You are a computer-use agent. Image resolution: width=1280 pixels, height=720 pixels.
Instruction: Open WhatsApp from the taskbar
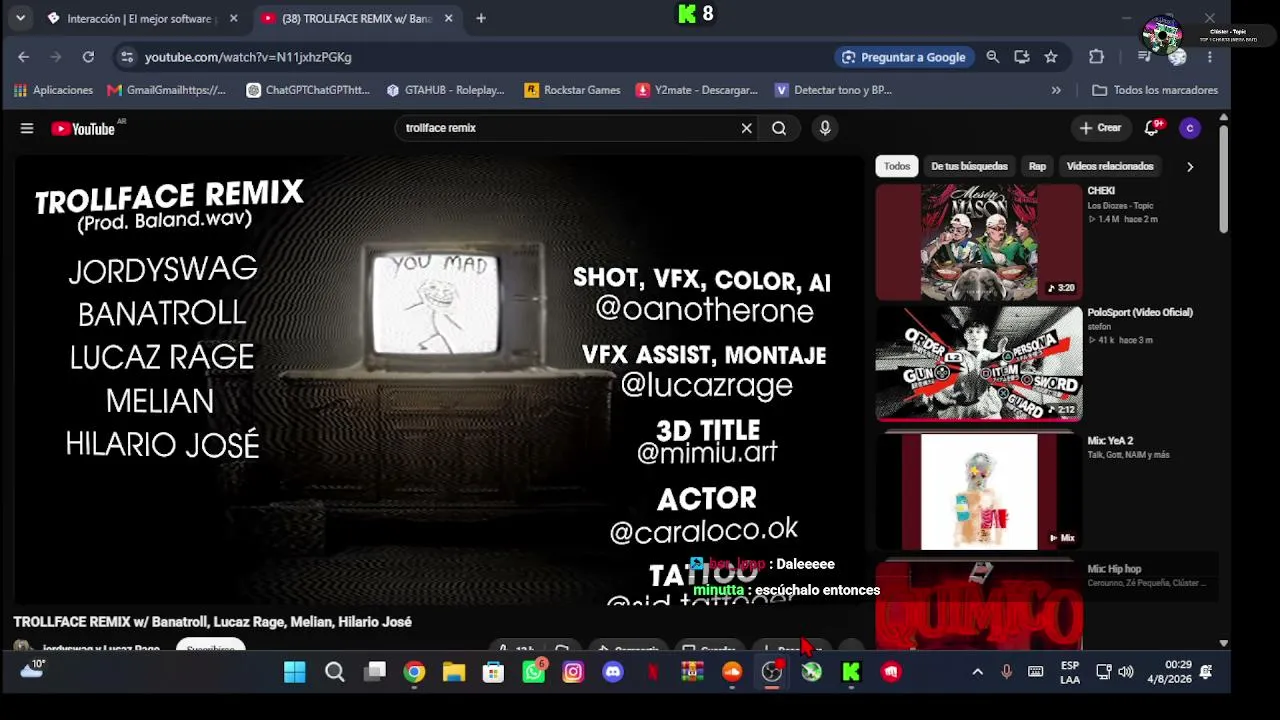point(534,672)
